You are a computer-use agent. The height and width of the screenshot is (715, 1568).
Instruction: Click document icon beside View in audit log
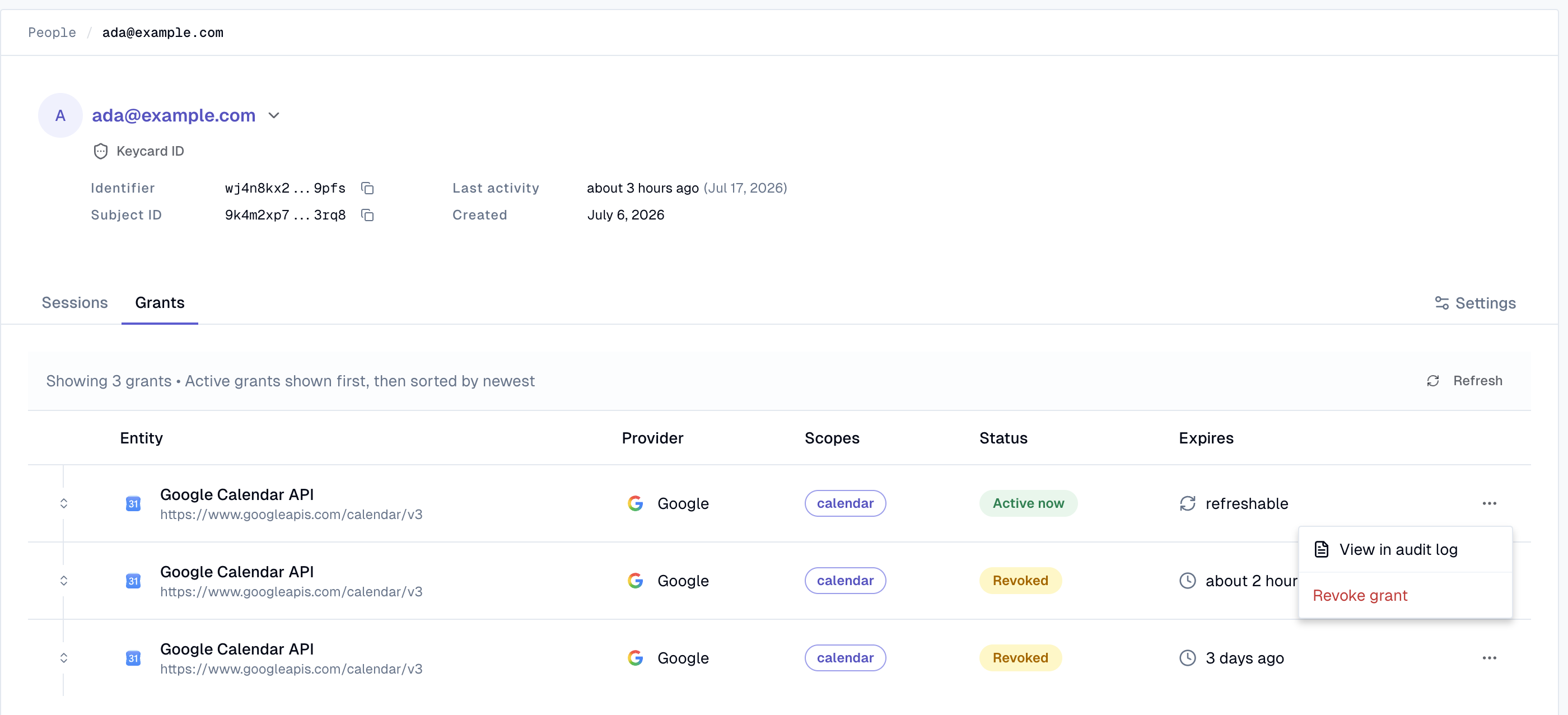tap(1322, 549)
